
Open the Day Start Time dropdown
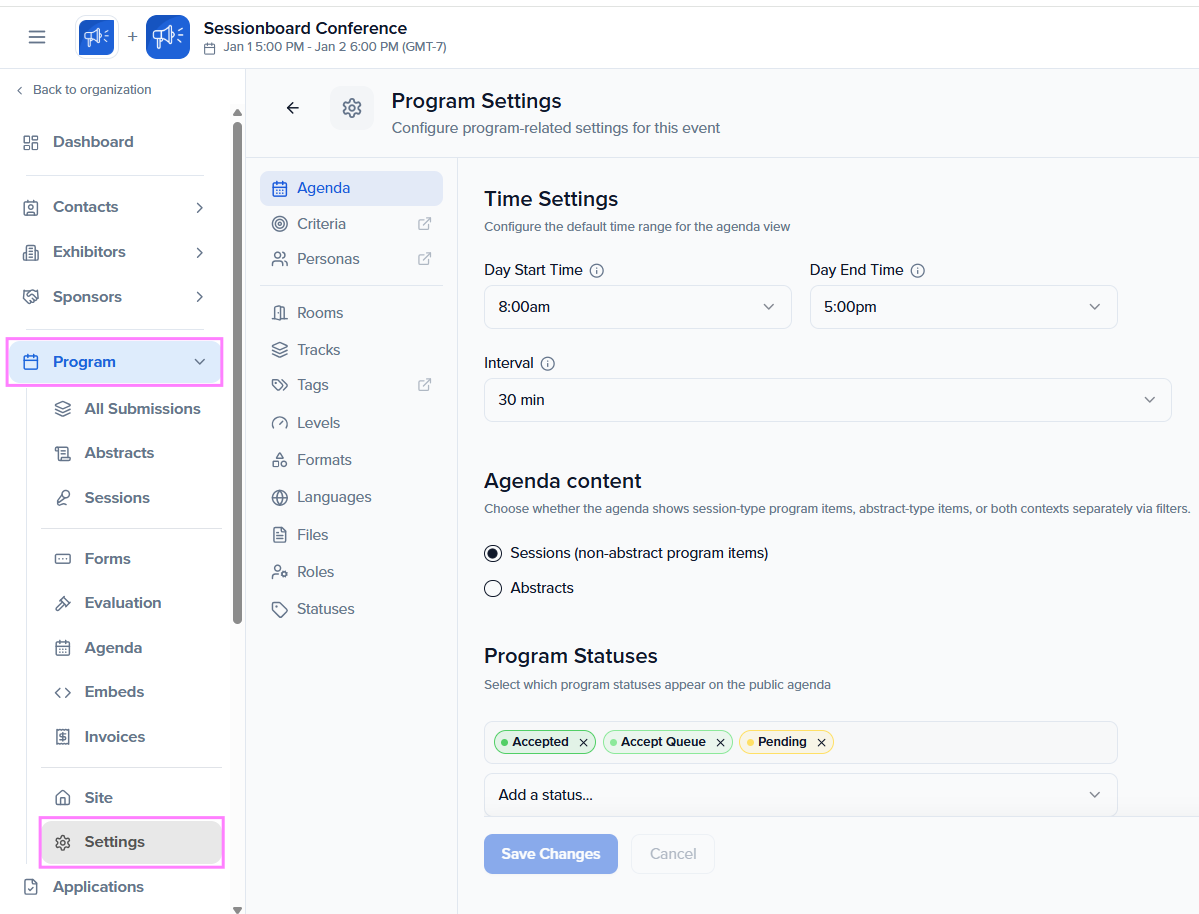click(637, 307)
